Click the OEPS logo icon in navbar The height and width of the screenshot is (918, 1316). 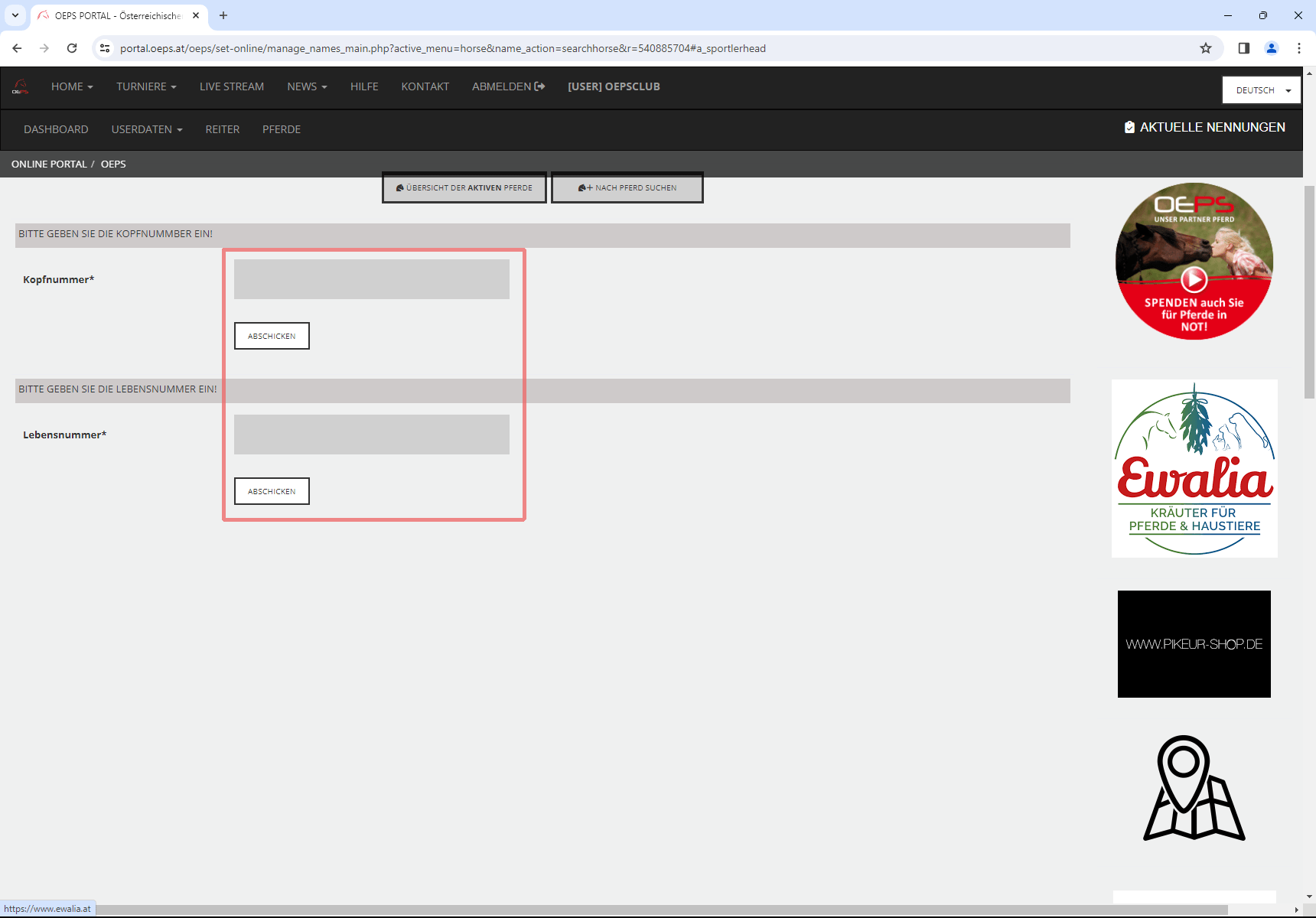21,87
